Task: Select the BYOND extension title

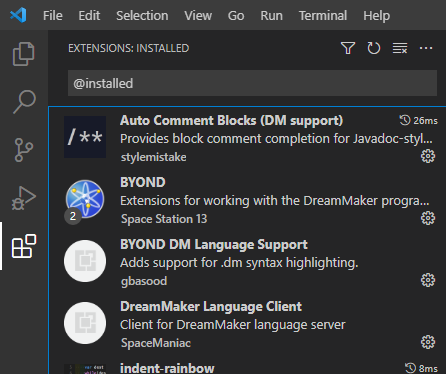Action: (x=143, y=183)
